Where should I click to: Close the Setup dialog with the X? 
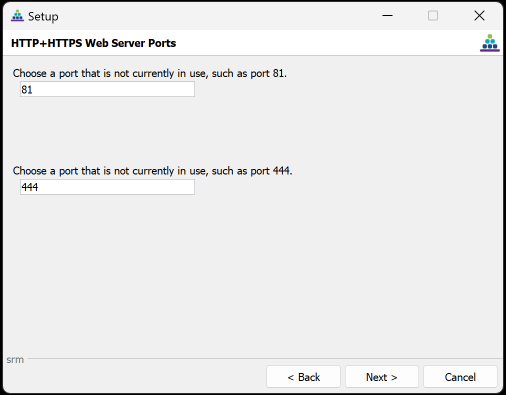[479, 15]
